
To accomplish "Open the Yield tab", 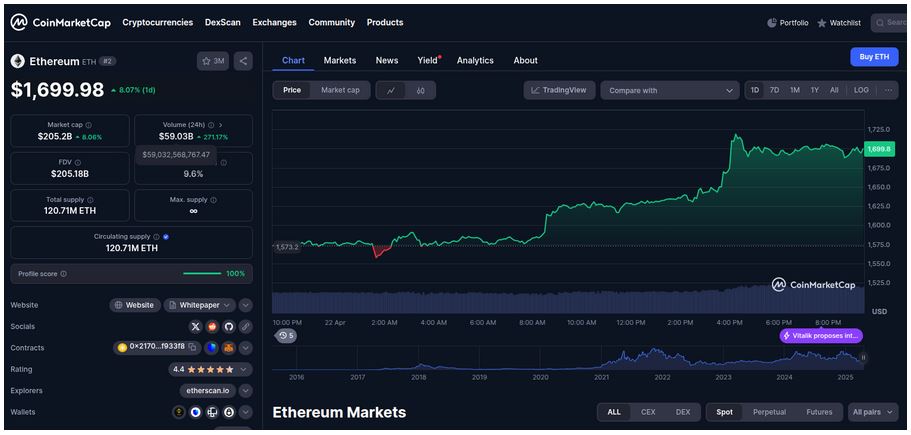I will tap(429, 60).
